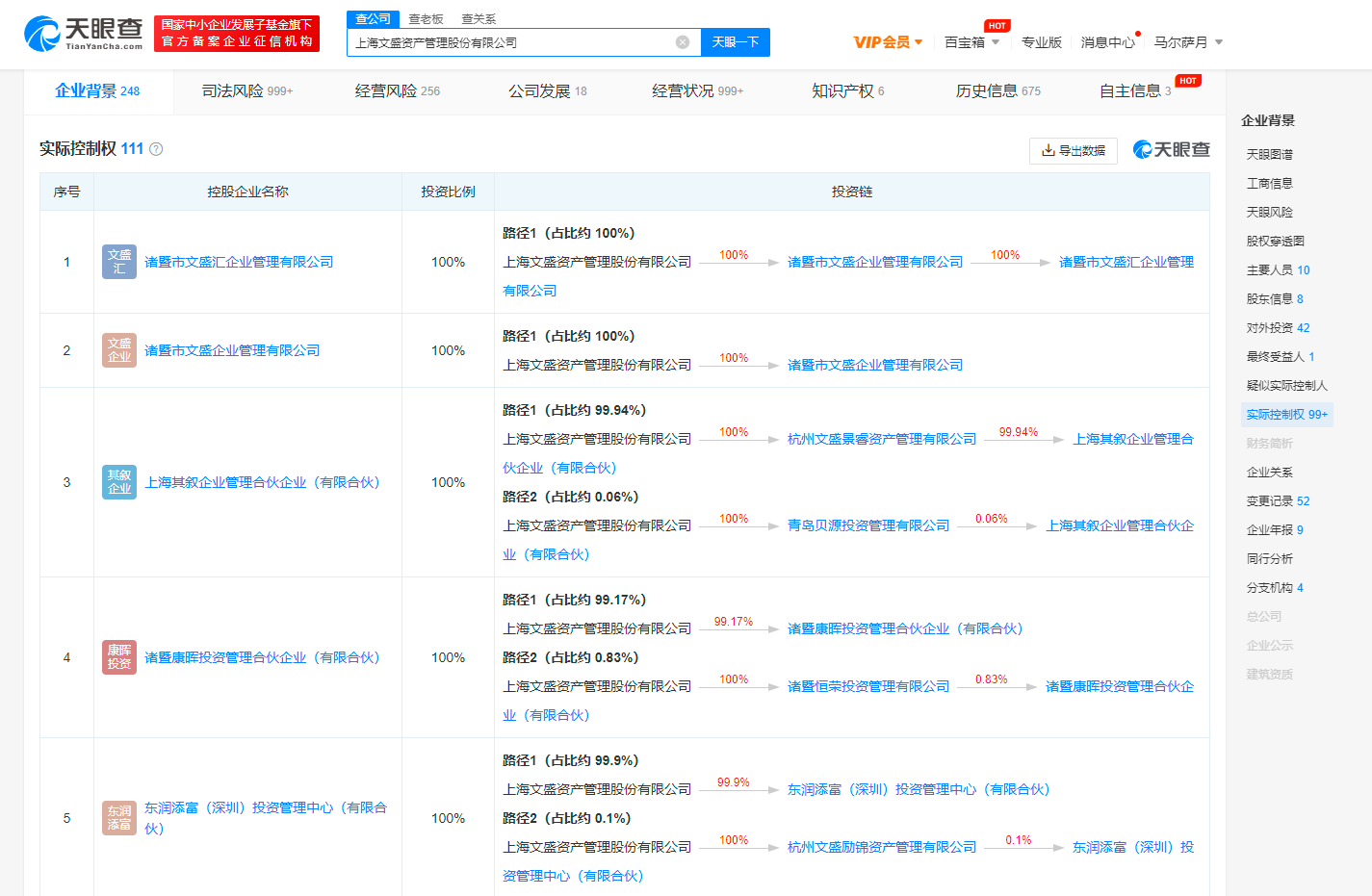The height and width of the screenshot is (896, 1372).
Task: Open 诸暨市文盛企业管理有限公司 in row 2 name column
Action: [232, 350]
